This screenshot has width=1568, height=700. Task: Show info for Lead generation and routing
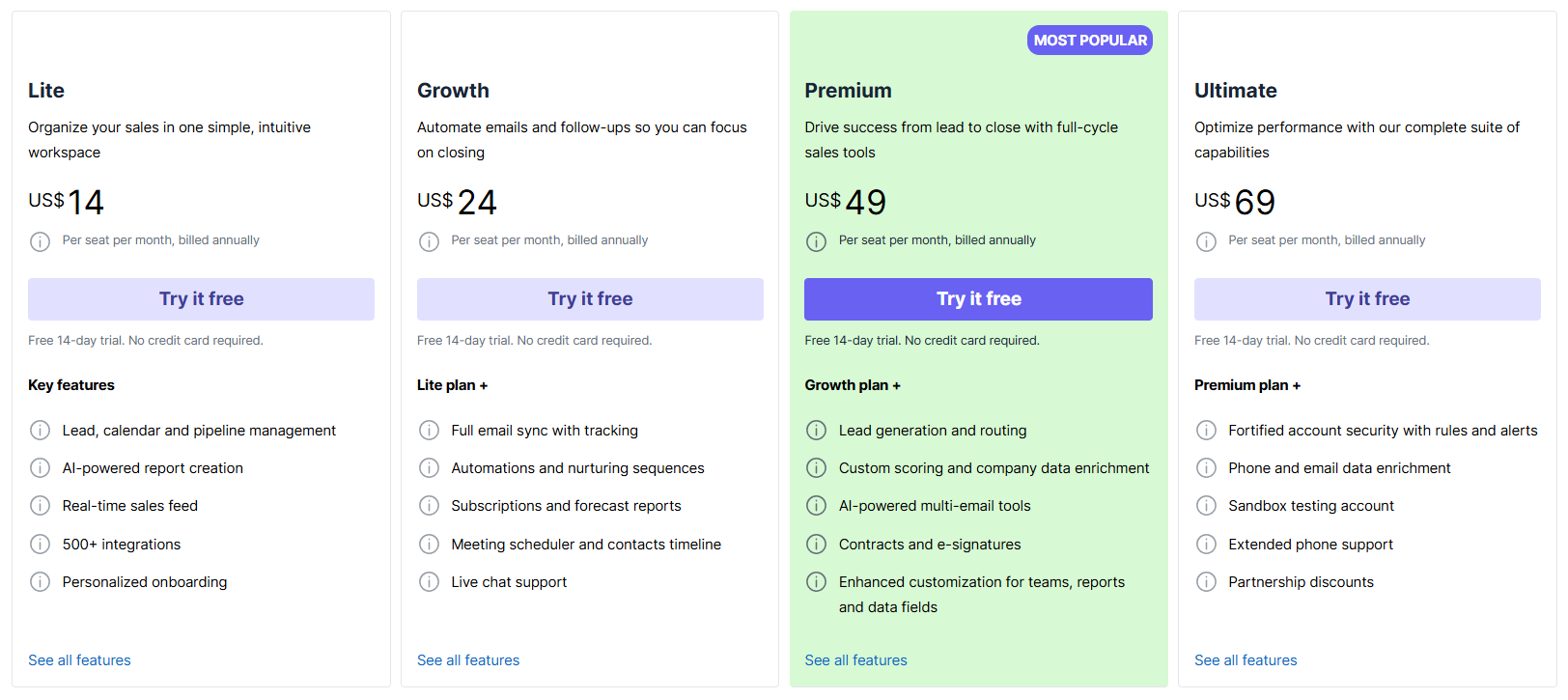pos(816,431)
